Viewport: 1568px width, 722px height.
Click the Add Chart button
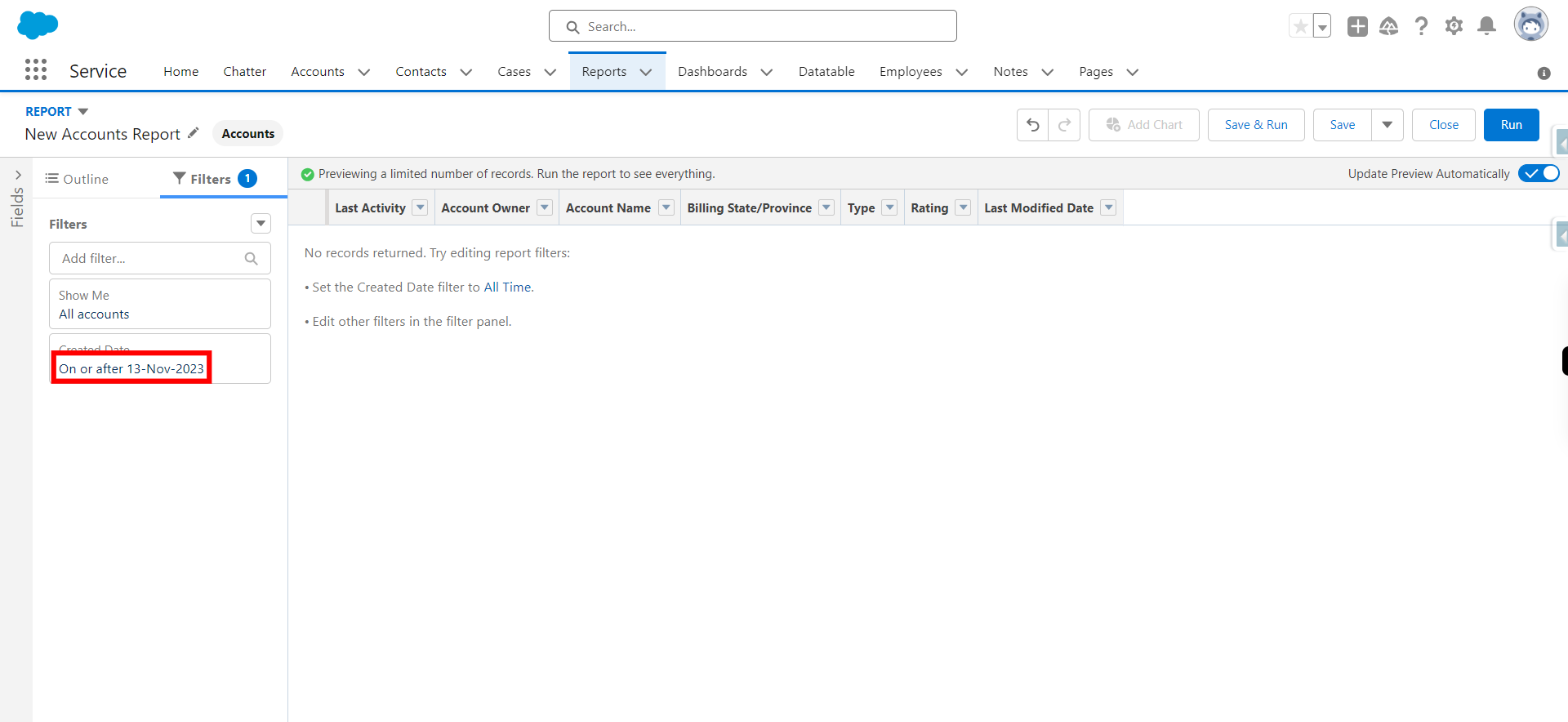[x=1144, y=125]
